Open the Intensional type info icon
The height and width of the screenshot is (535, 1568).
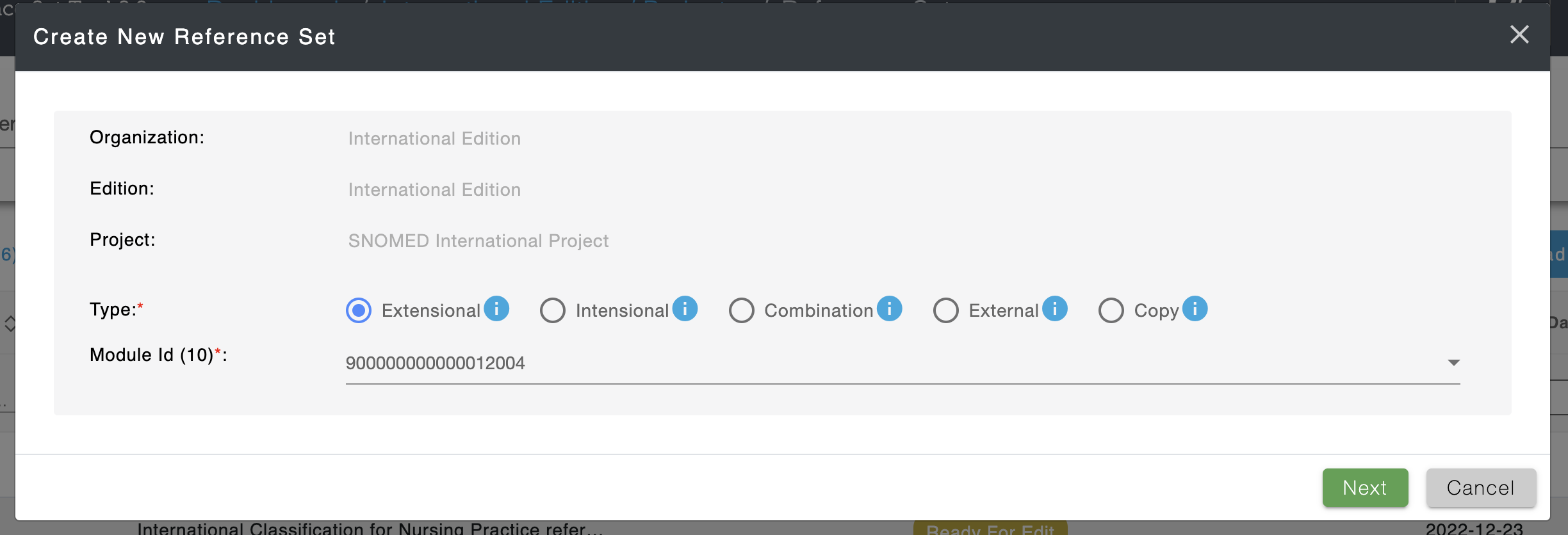coord(685,308)
